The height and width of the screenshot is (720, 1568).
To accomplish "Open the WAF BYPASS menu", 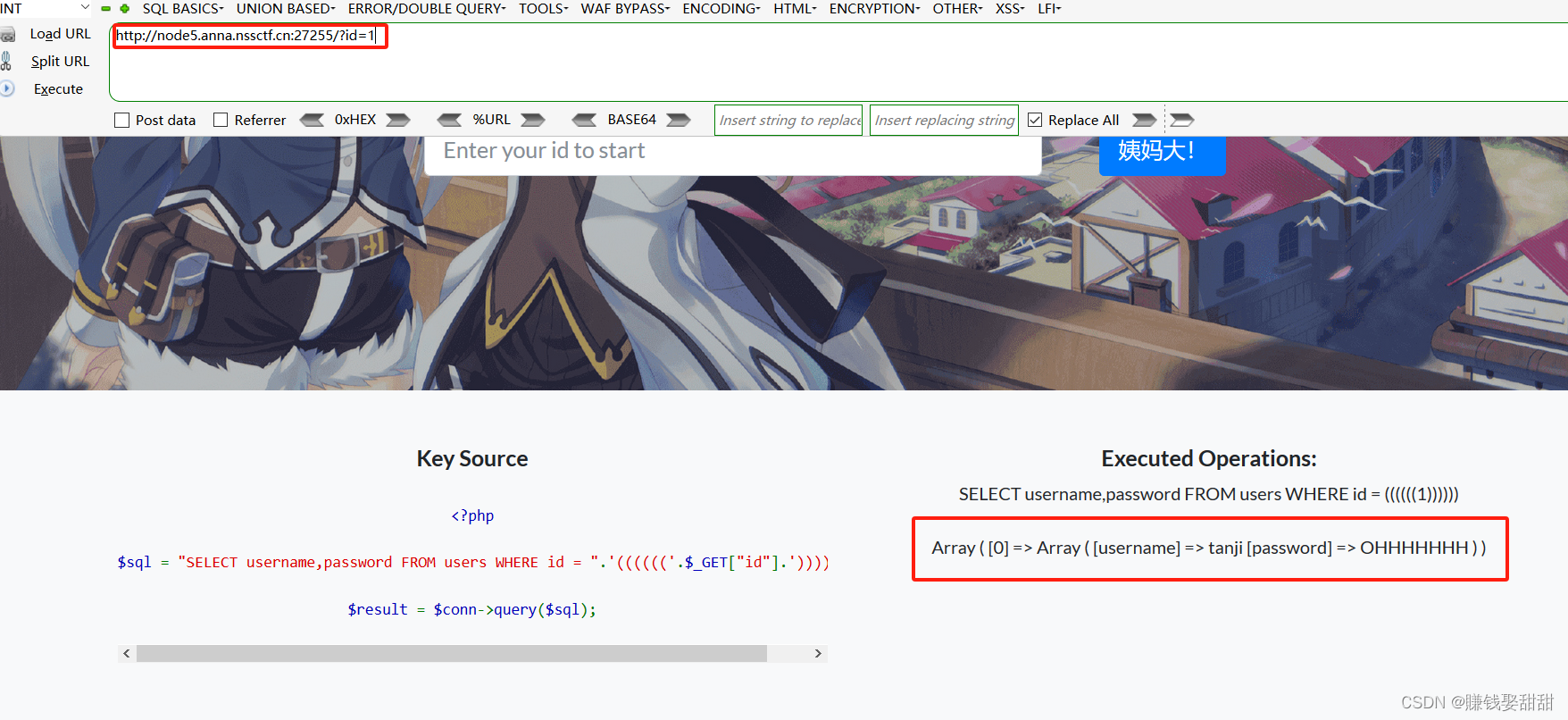I will coord(625,9).
